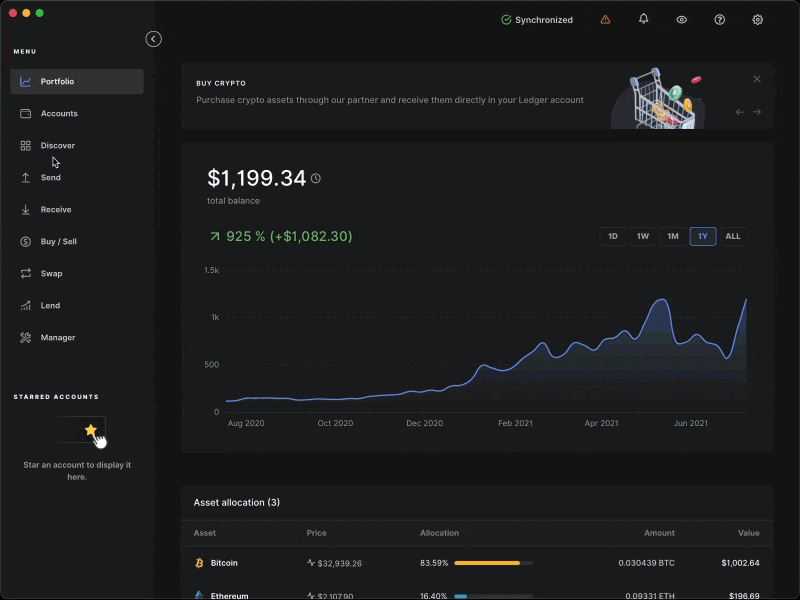
Task: Click the Portfolio chart icon
Action: (x=26, y=82)
